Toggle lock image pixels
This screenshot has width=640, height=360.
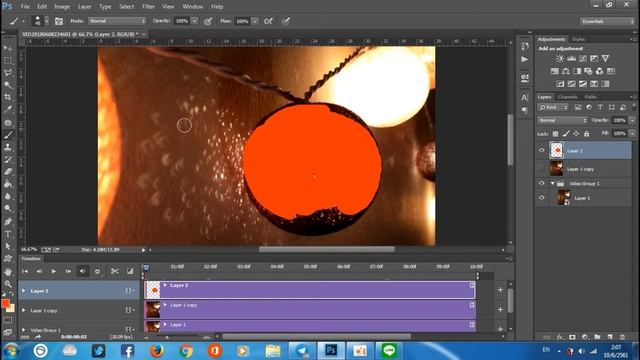[x=566, y=133]
